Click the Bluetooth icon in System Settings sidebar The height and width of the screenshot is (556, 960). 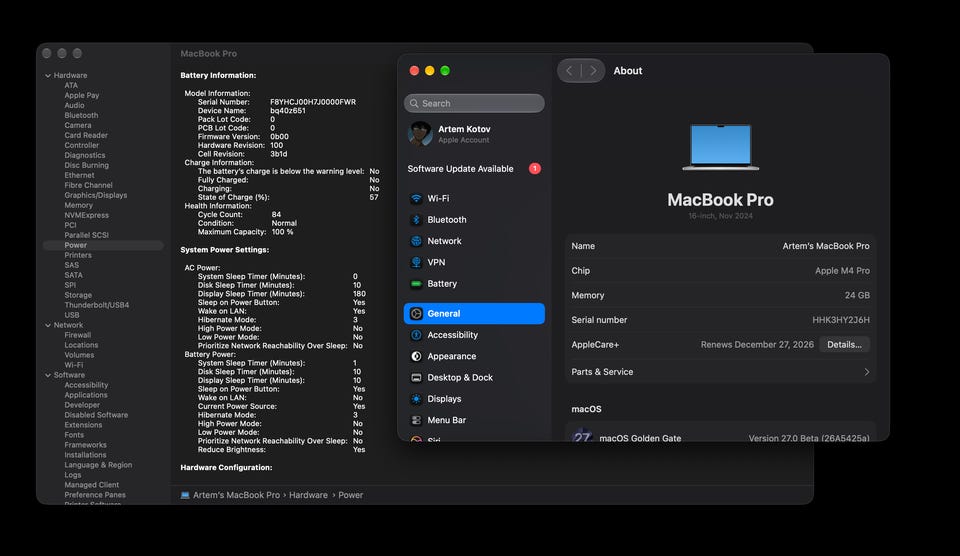point(416,220)
